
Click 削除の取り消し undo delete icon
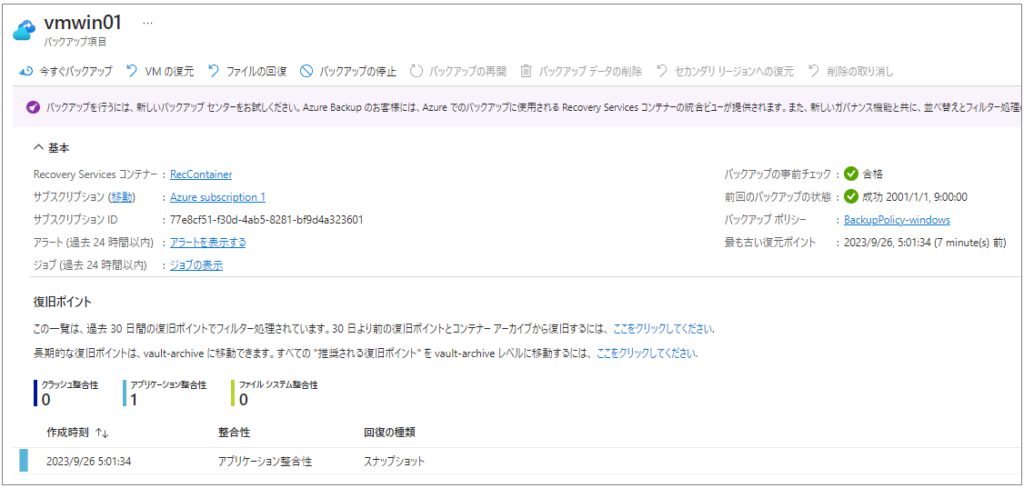click(x=813, y=71)
